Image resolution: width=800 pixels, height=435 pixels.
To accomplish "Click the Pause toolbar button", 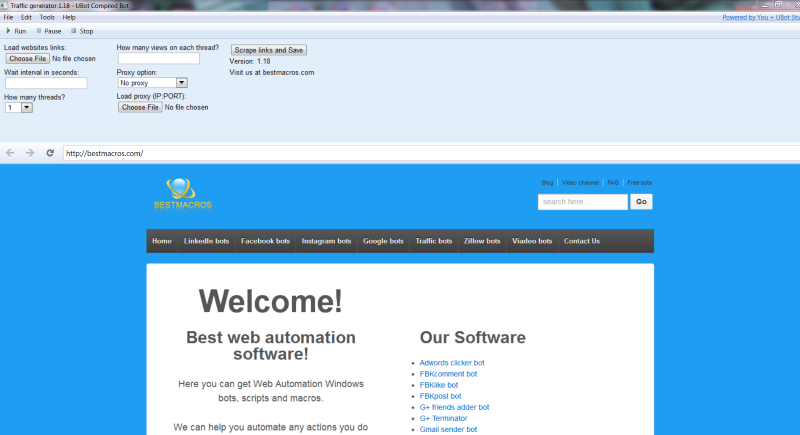I will click(48, 31).
